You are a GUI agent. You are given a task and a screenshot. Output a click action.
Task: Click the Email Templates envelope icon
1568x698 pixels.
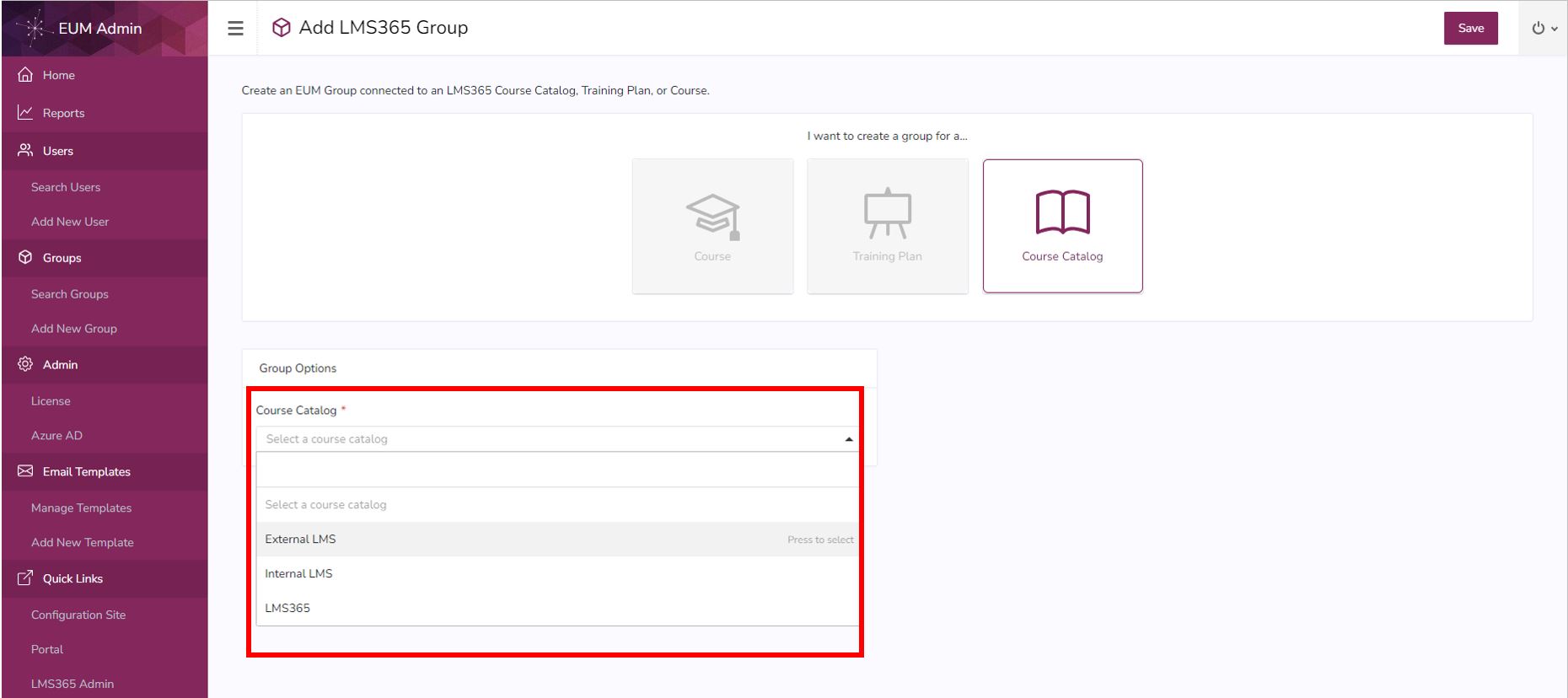25,471
